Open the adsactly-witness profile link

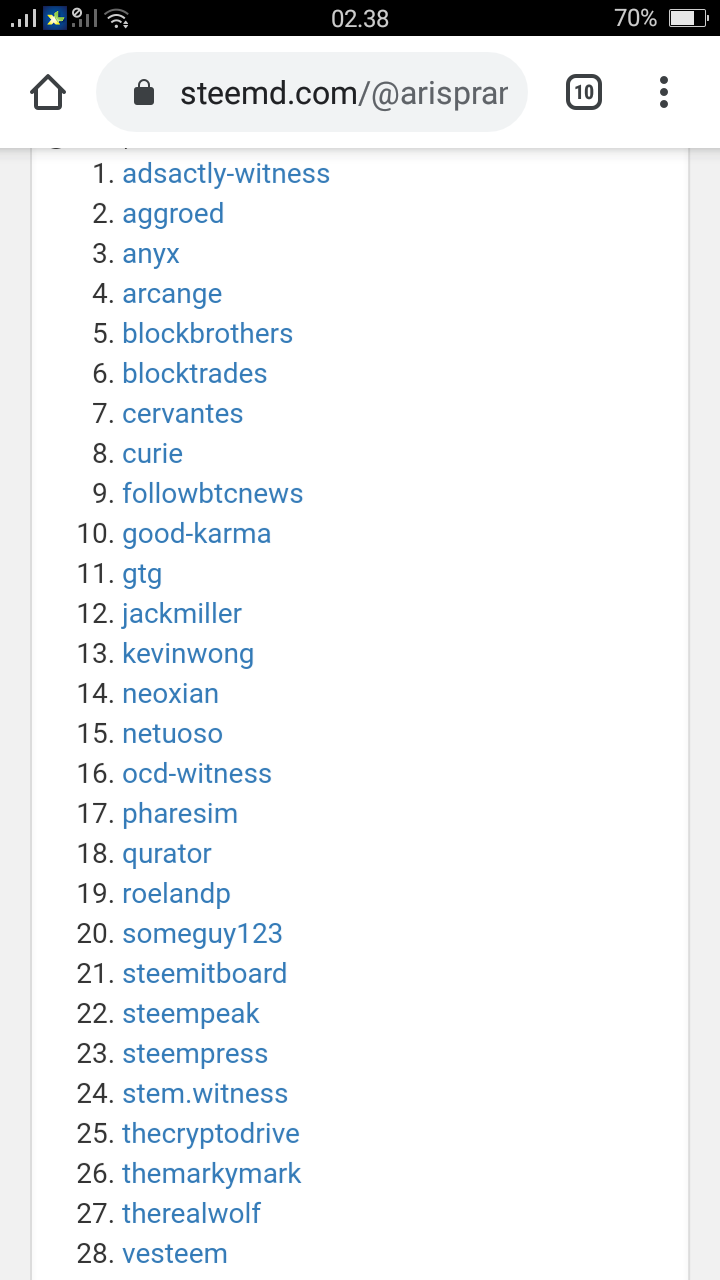(x=226, y=173)
